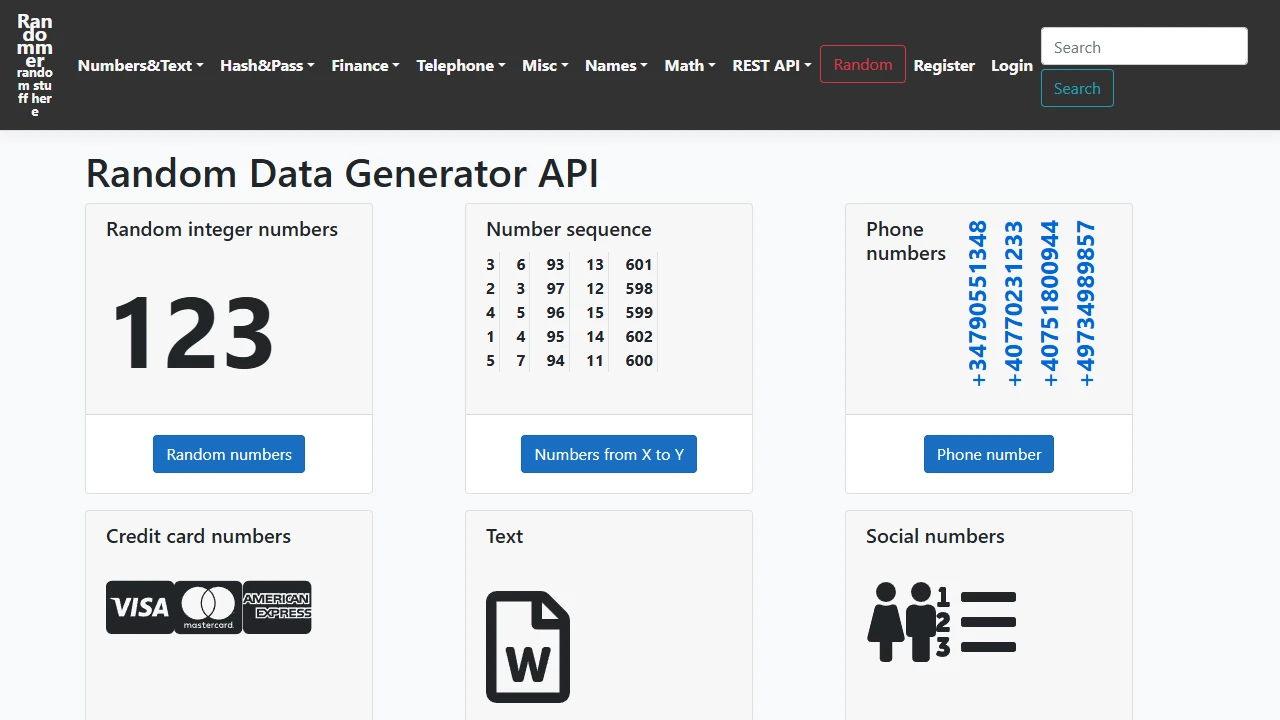
Task: Click the numbered list icon in Social numbers card
Action: click(988, 621)
